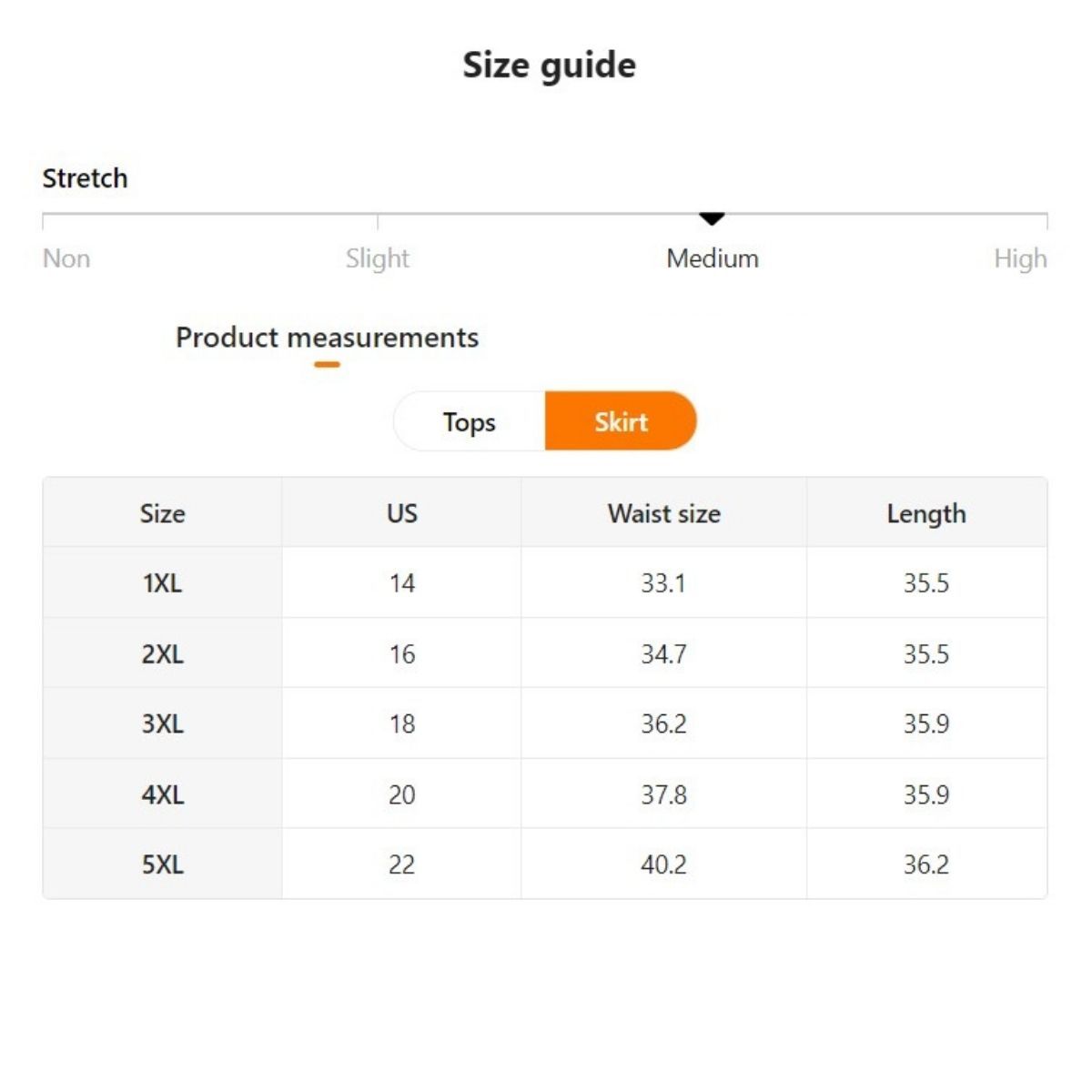This screenshot has height=1092, width=1092.
Task: Click the Length column header
Action: (926, 513)
